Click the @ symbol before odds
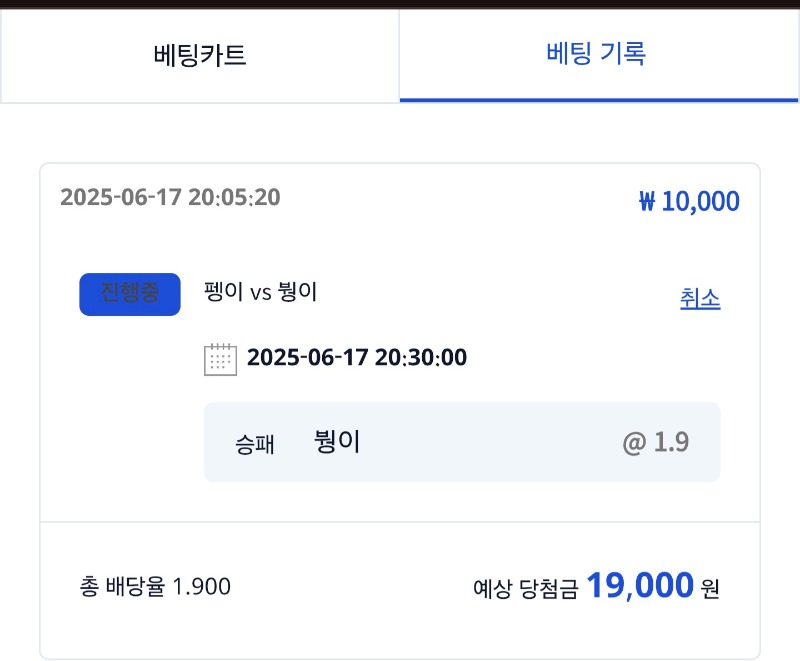800x661 pixels. [x=634, y=443]
